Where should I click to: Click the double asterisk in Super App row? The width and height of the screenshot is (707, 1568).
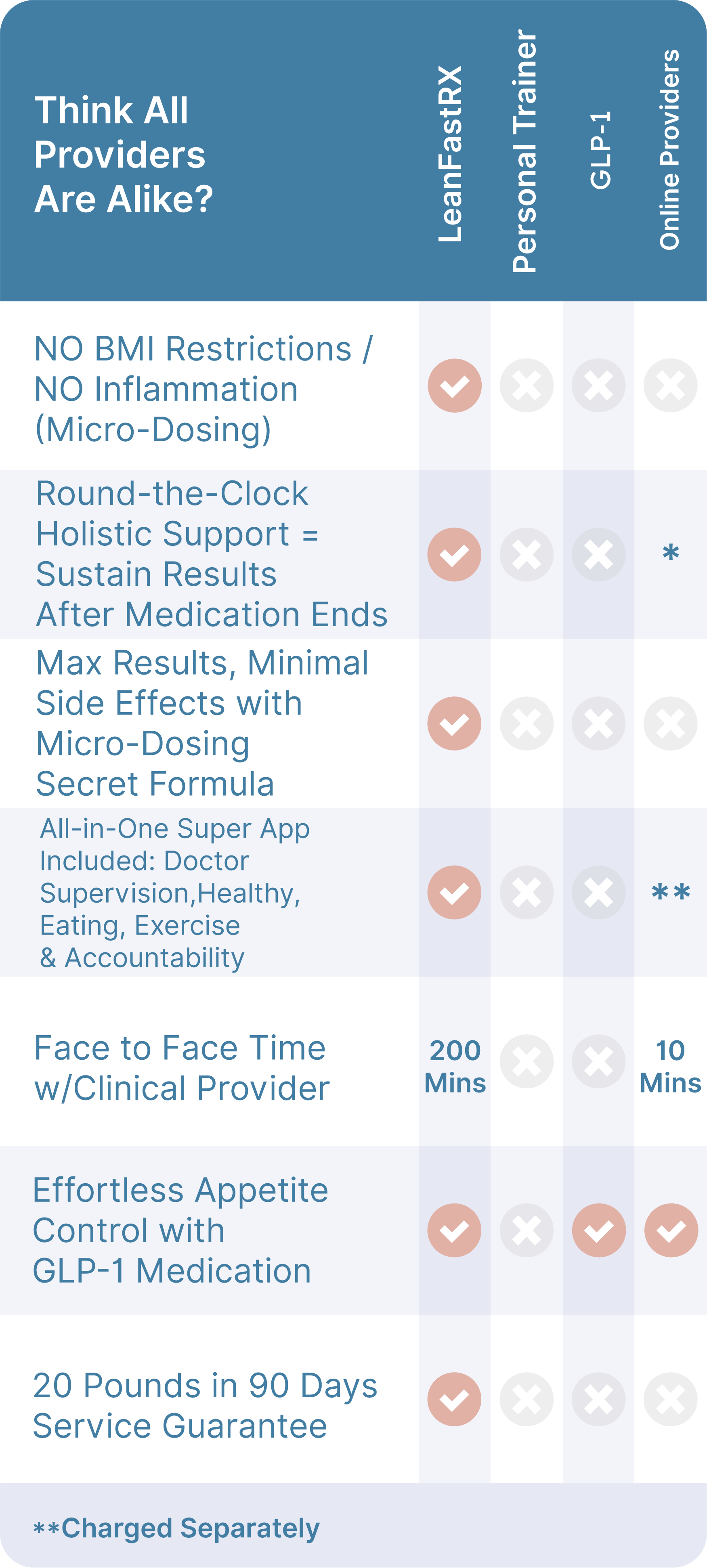(x=671, y=892)
